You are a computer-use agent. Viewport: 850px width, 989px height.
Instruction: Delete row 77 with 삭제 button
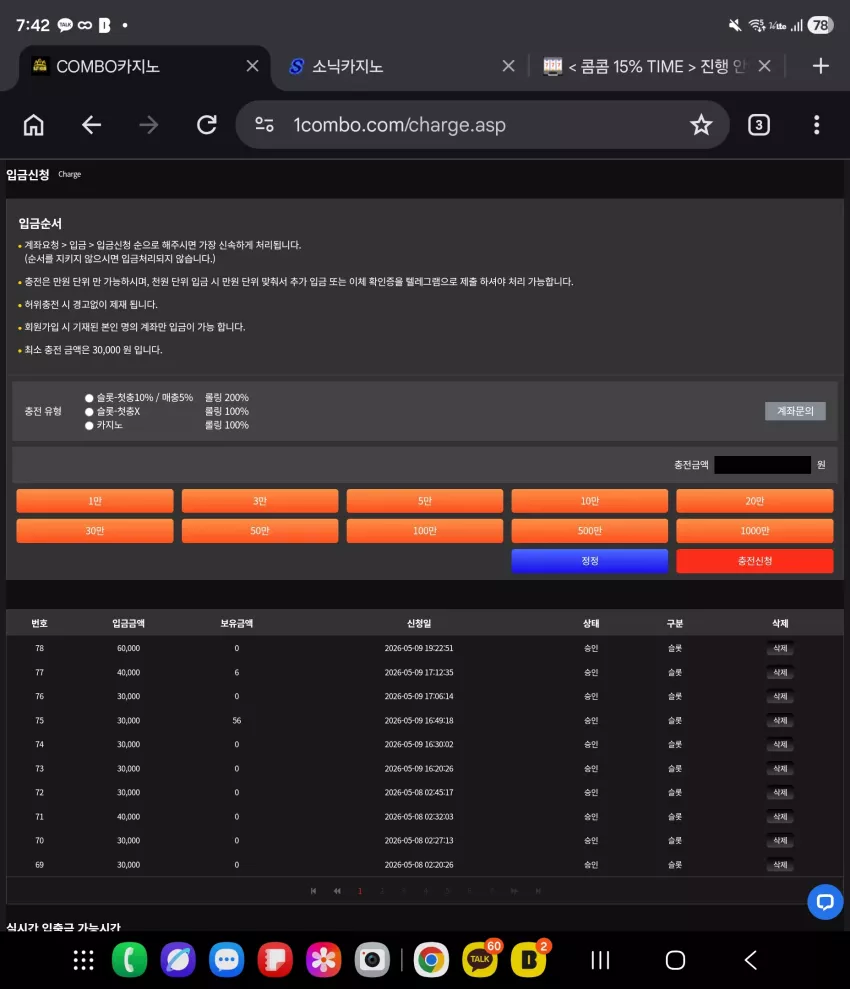[x=780, y=672]
